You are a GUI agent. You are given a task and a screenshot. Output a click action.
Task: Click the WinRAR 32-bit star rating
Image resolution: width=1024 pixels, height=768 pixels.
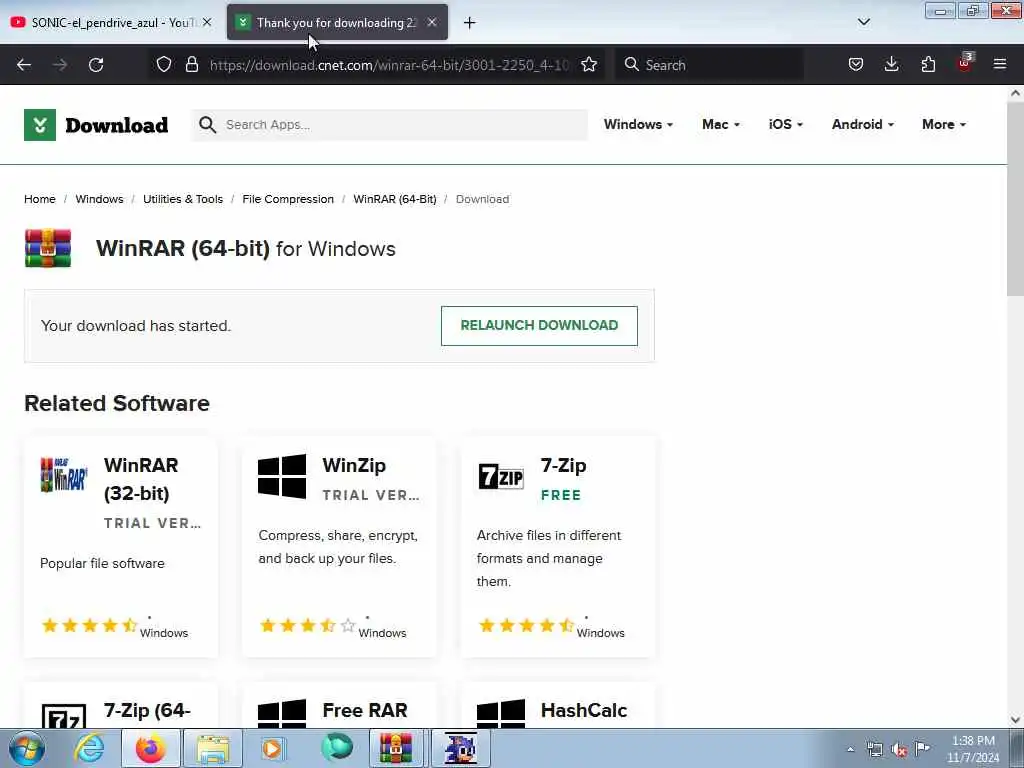[x=89, y=625]
